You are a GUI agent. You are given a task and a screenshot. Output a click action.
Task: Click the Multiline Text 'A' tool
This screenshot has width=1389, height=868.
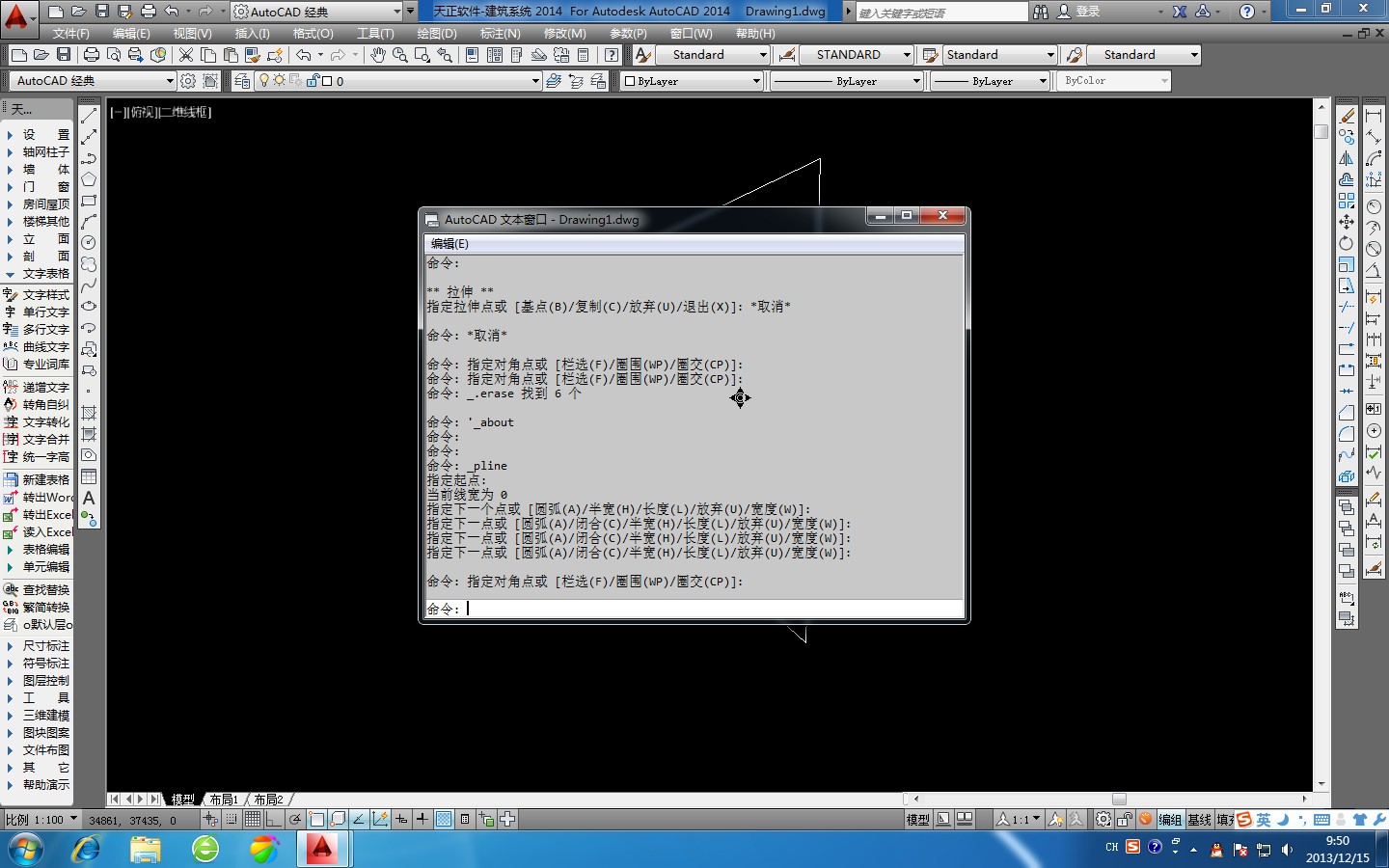pyautogui.click(x=89, y=498)
